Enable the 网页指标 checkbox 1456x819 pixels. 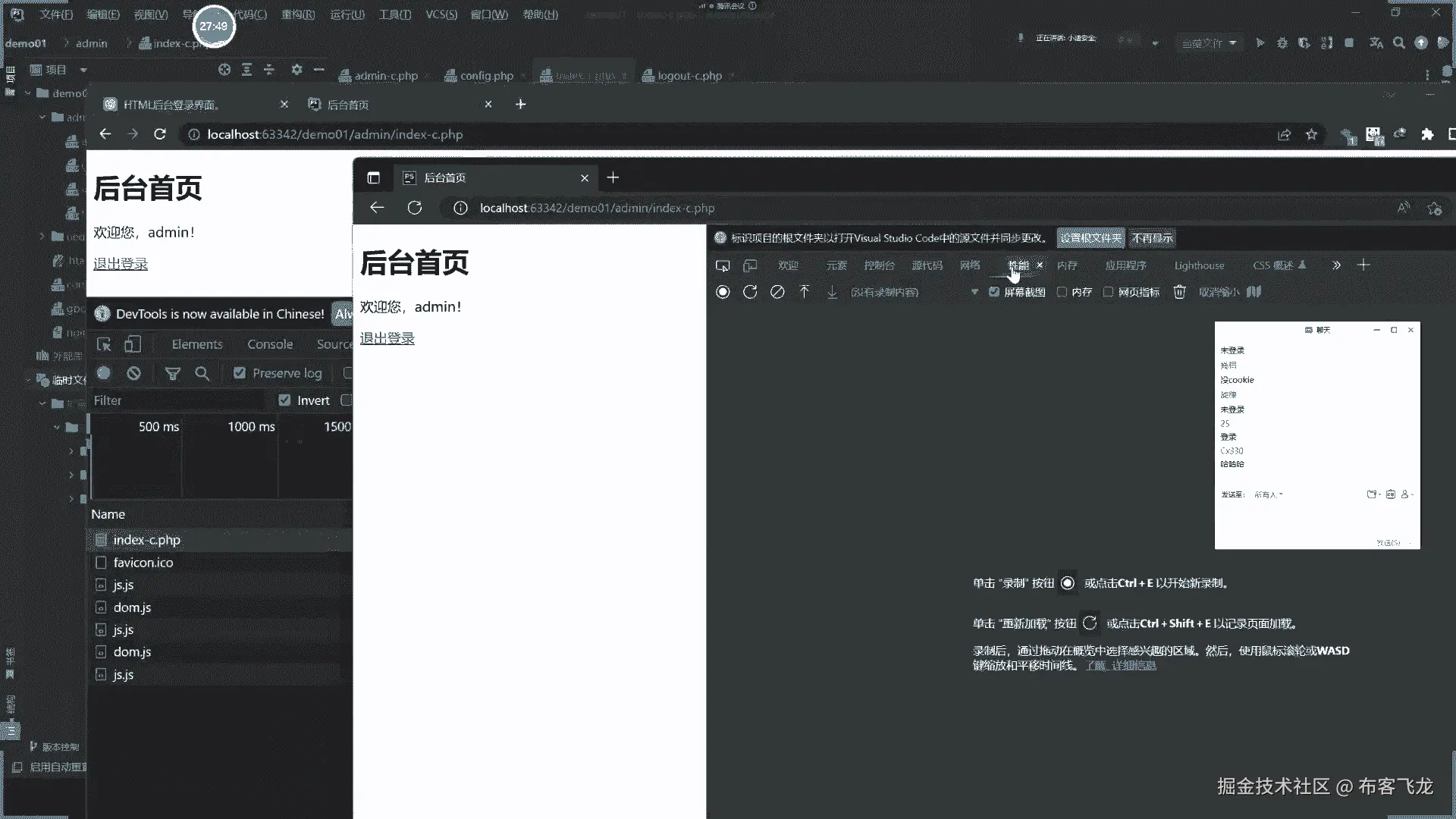pyautogui.click(x=1108, y=292)
